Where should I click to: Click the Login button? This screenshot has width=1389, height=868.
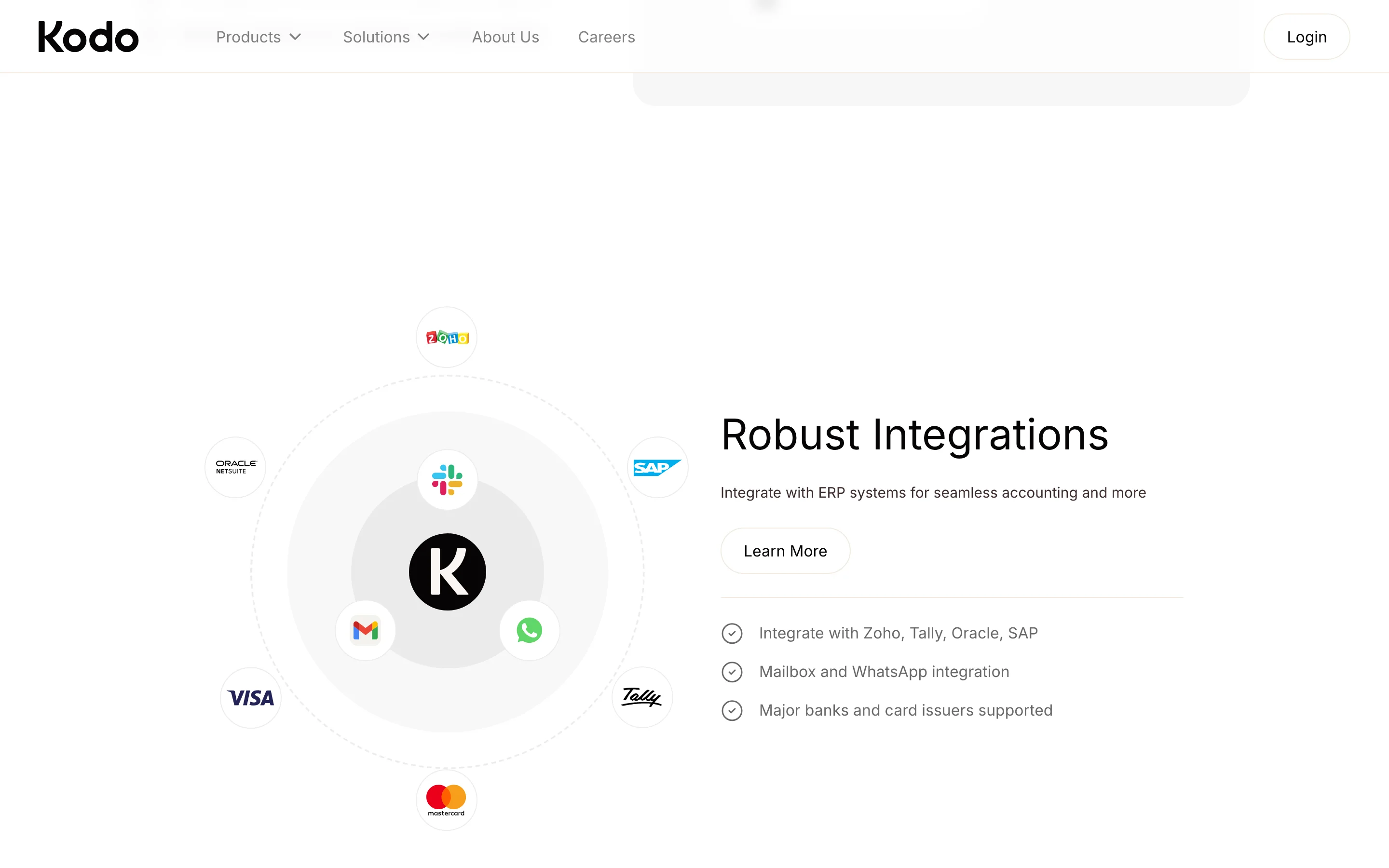[1307, 37]
